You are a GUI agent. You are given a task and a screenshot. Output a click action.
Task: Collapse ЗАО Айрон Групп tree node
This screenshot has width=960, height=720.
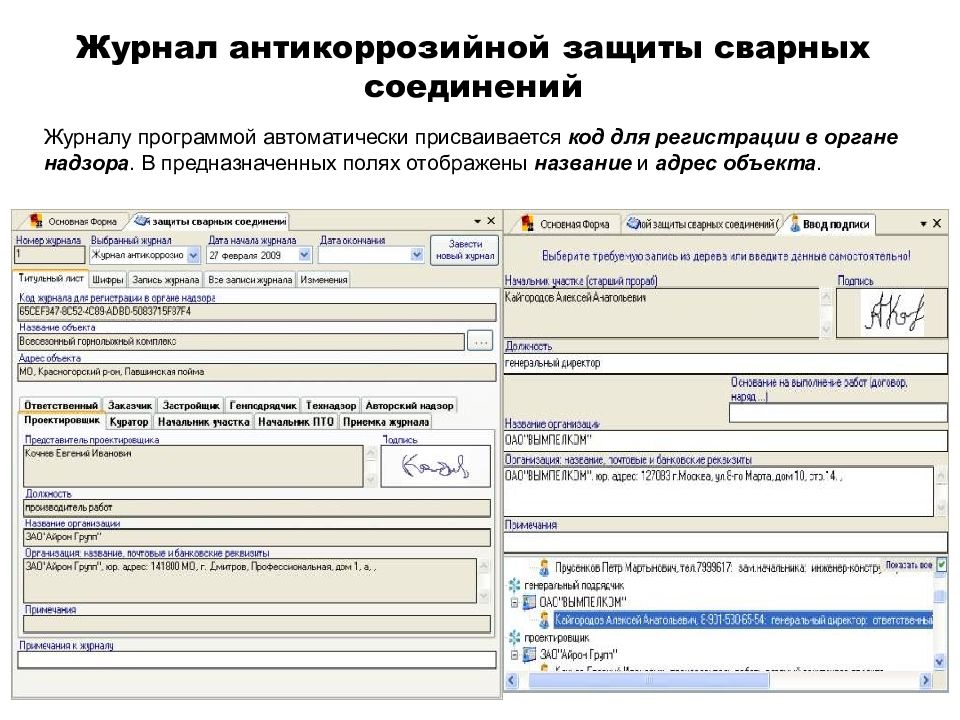click(514, 655)
